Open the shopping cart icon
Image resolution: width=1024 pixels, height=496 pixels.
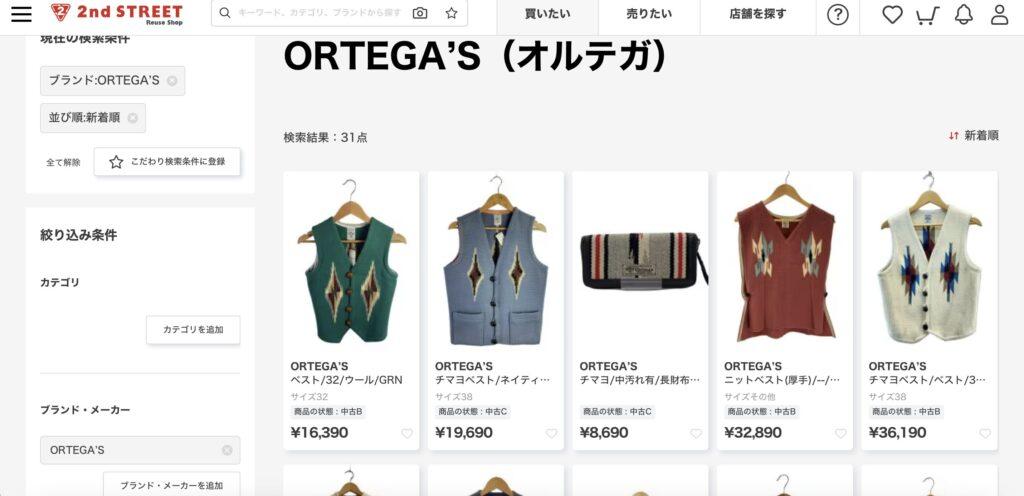click(x=927, y=15)
